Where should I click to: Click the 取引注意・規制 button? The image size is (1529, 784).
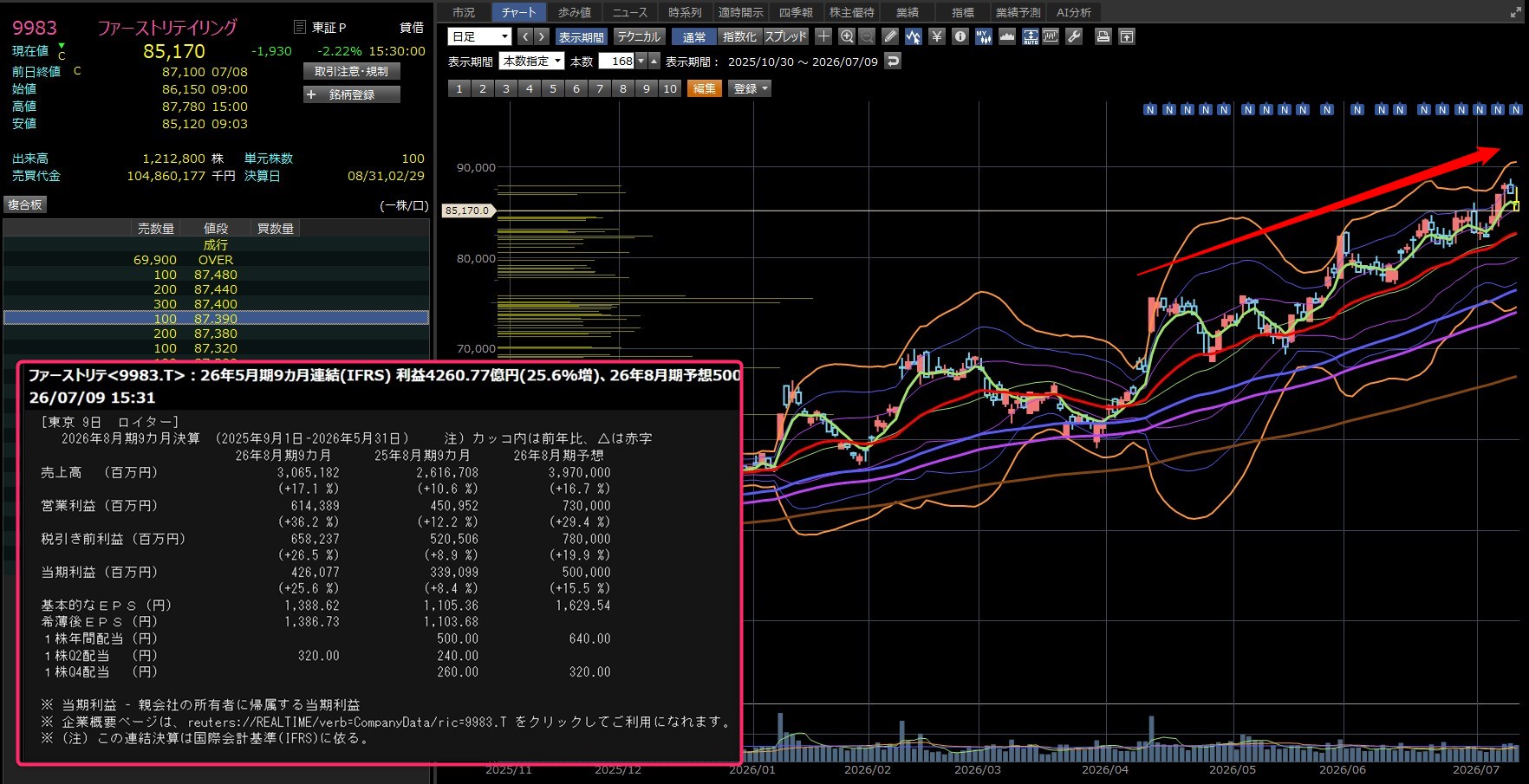tap(352, 71)
